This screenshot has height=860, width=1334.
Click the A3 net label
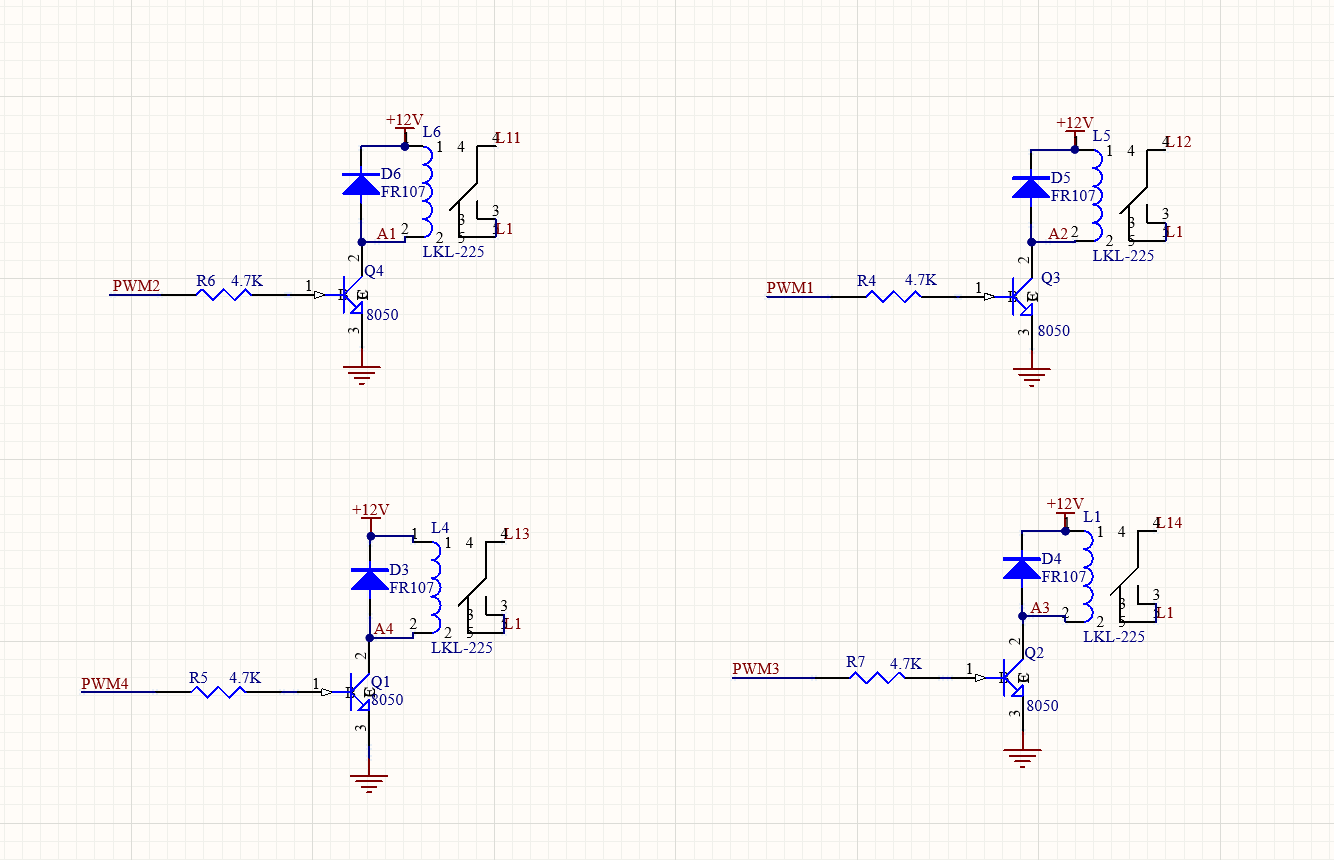point(1040,608)
